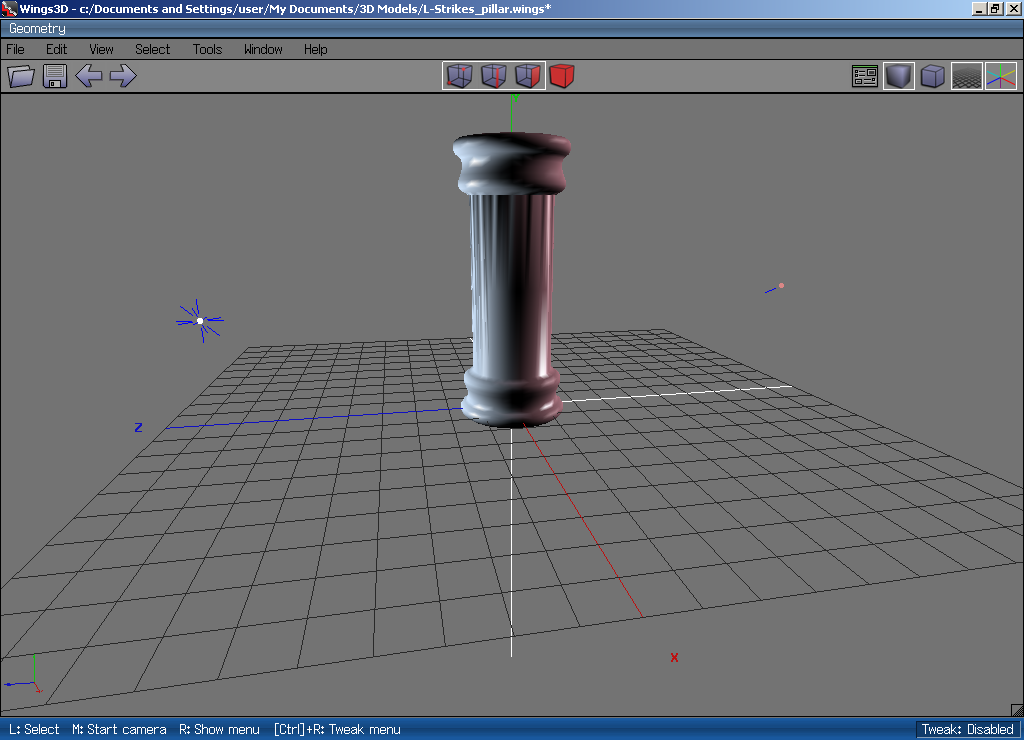1024x740 pixels.
Task: Switch to flat shaded cube view
Action: pos(932,75)
